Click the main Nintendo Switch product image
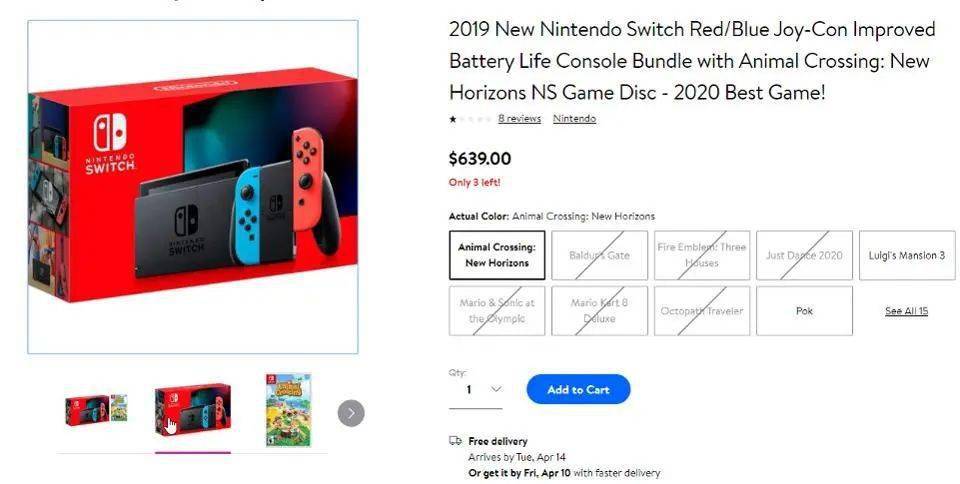This screenshot has width=960, height=484. pyautogui.click(x=192, y=187)
